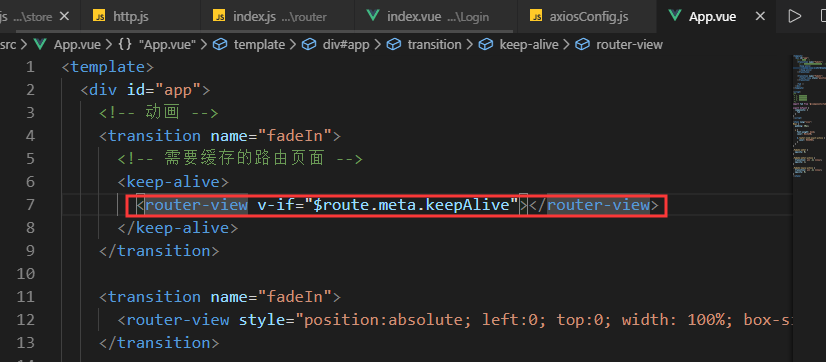Image resolution: width=826 pixels, height=362 pixels.
Task: Click the 需要缓存的路由页面 comment
Action: 240,159
